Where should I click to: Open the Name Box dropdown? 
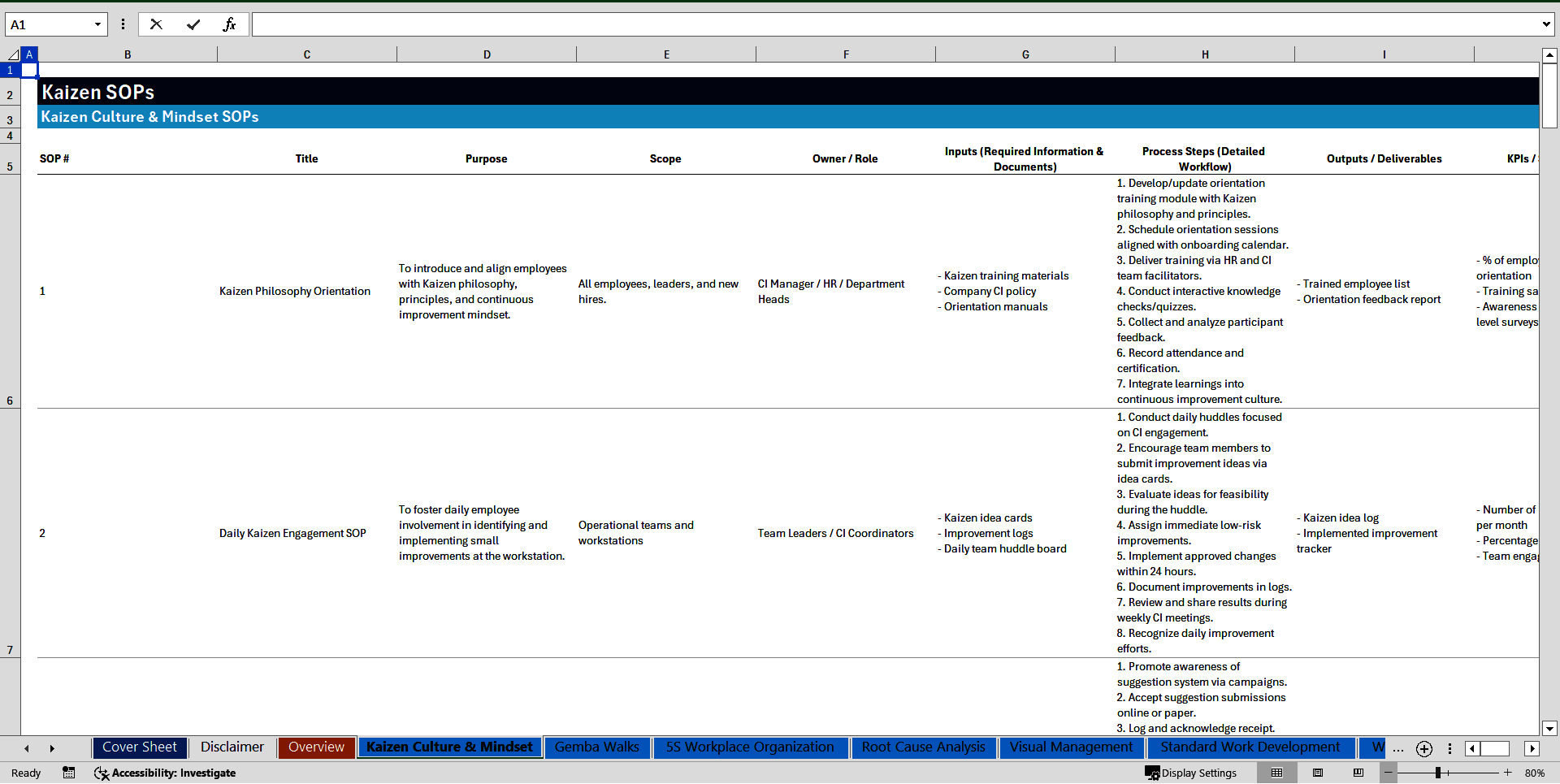point(97,24)
